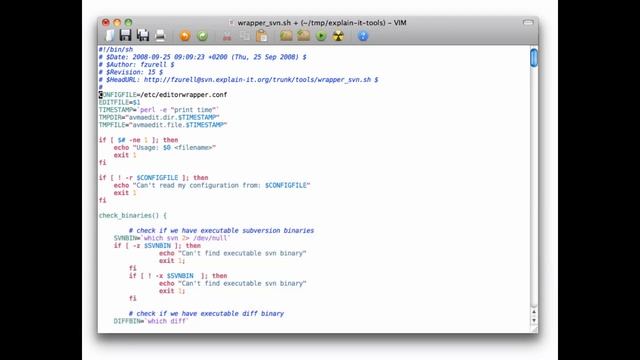The width and height of the screenshot is (640, 360).
Task: Click the TIMESTAMP perl print time line
Action: coord(159,110)
